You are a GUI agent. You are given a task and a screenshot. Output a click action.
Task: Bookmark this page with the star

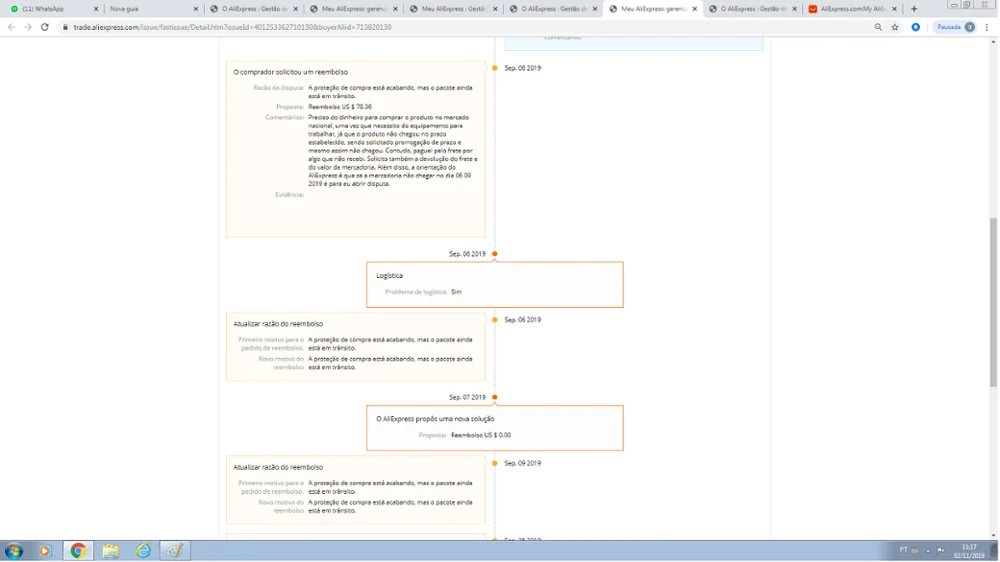(895, 27)
